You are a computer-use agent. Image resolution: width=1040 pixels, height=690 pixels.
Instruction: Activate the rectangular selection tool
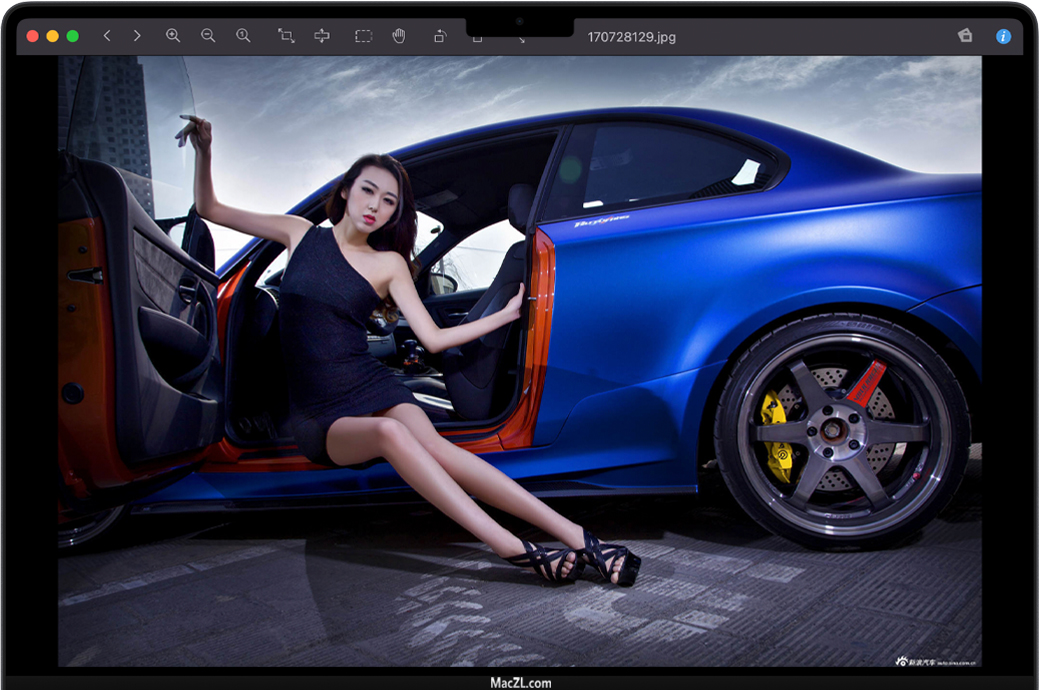[x=363, y=36]
